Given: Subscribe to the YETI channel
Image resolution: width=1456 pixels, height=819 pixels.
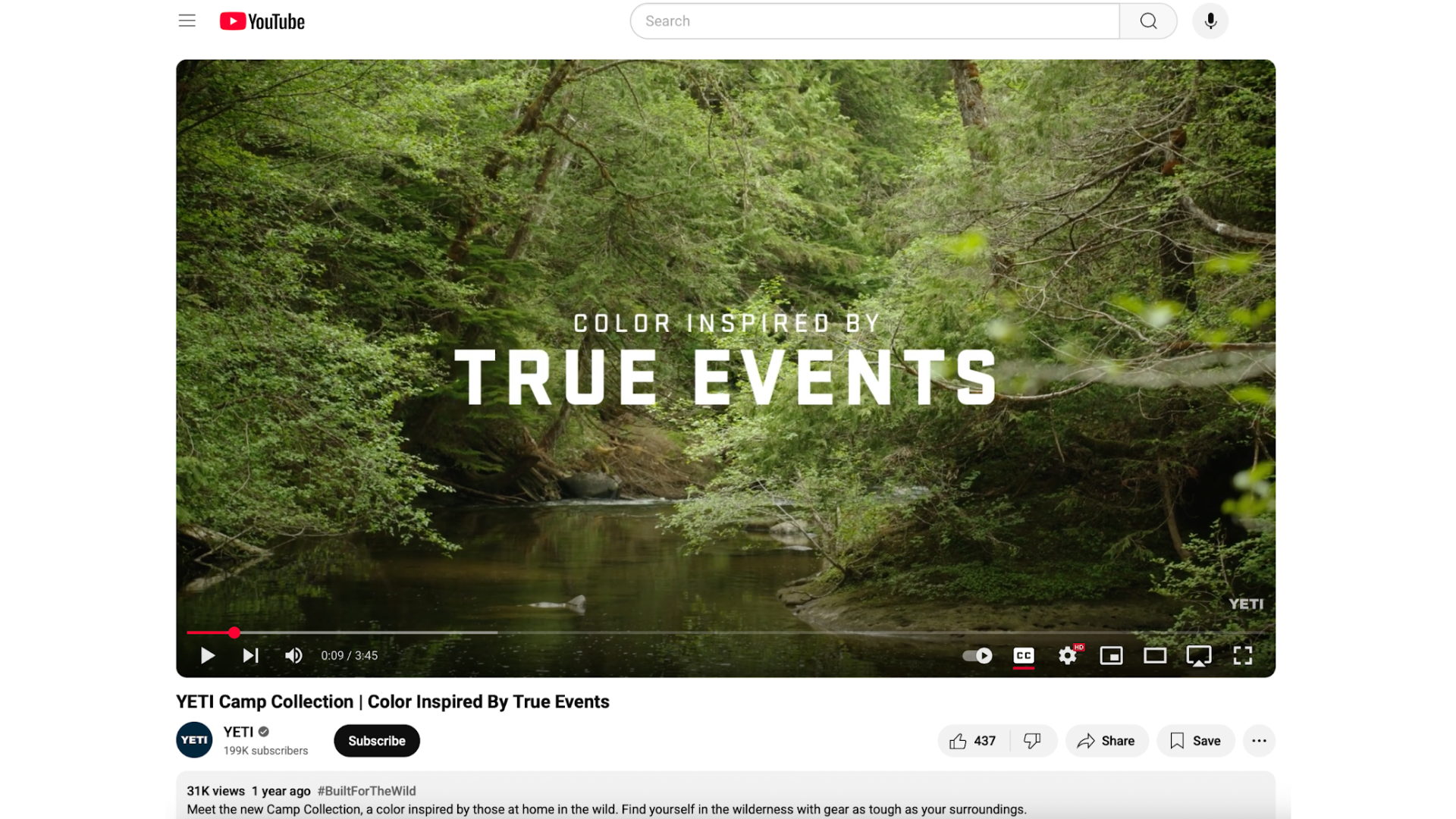Looking at the screenshot, I should [x=377, y=741].
